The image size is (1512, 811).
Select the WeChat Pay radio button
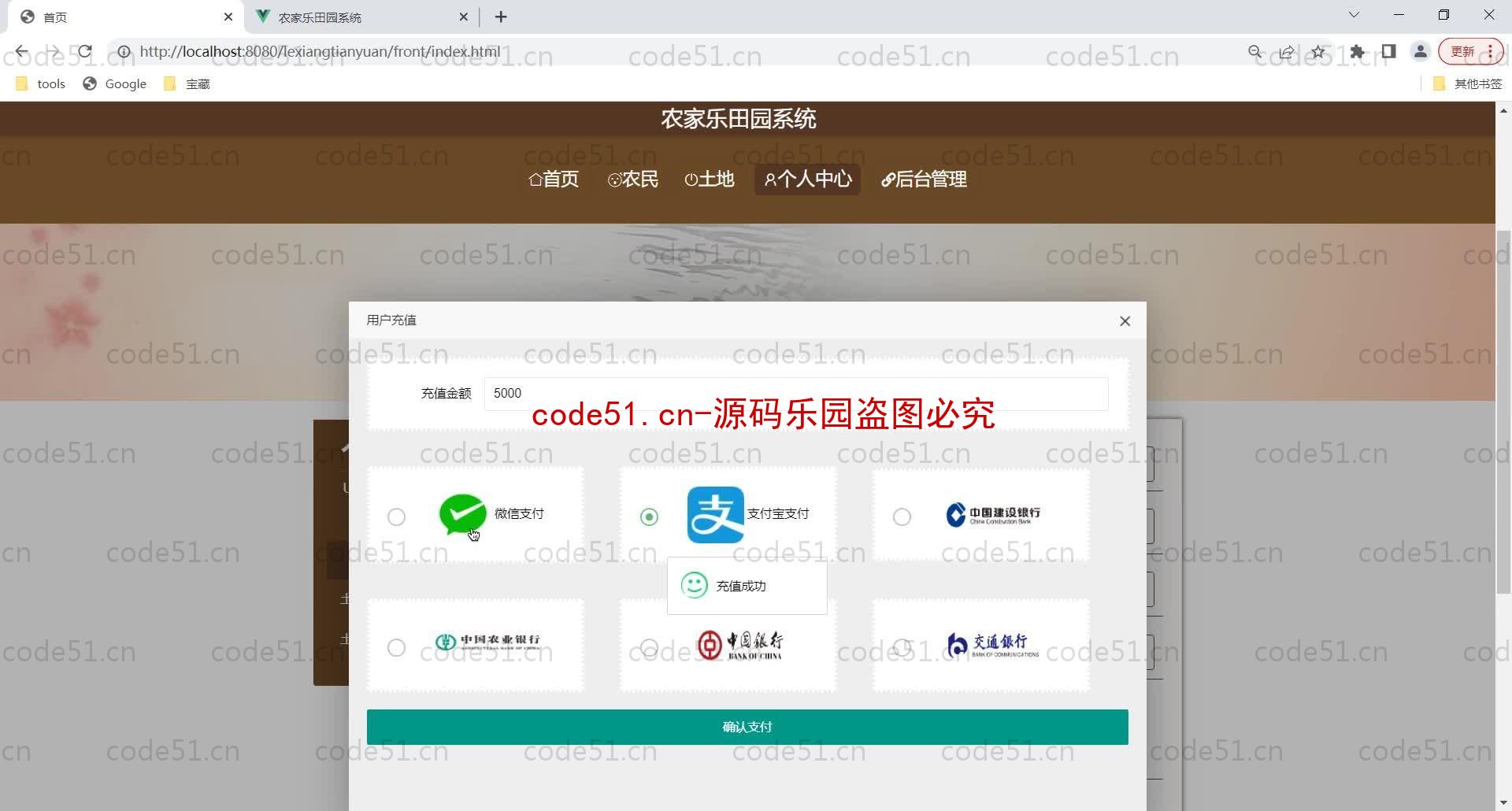click(396, 517)
